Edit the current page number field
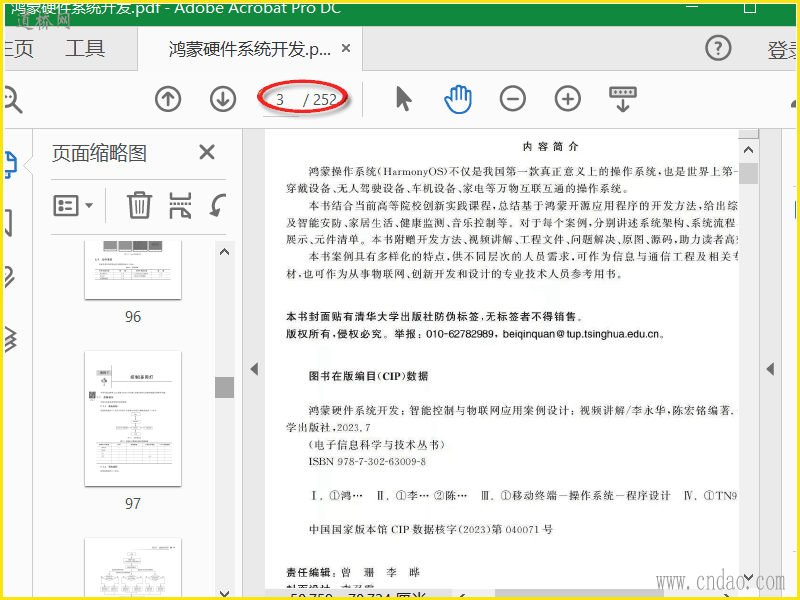This screenshot has width=800, height=600. [280, 99]
